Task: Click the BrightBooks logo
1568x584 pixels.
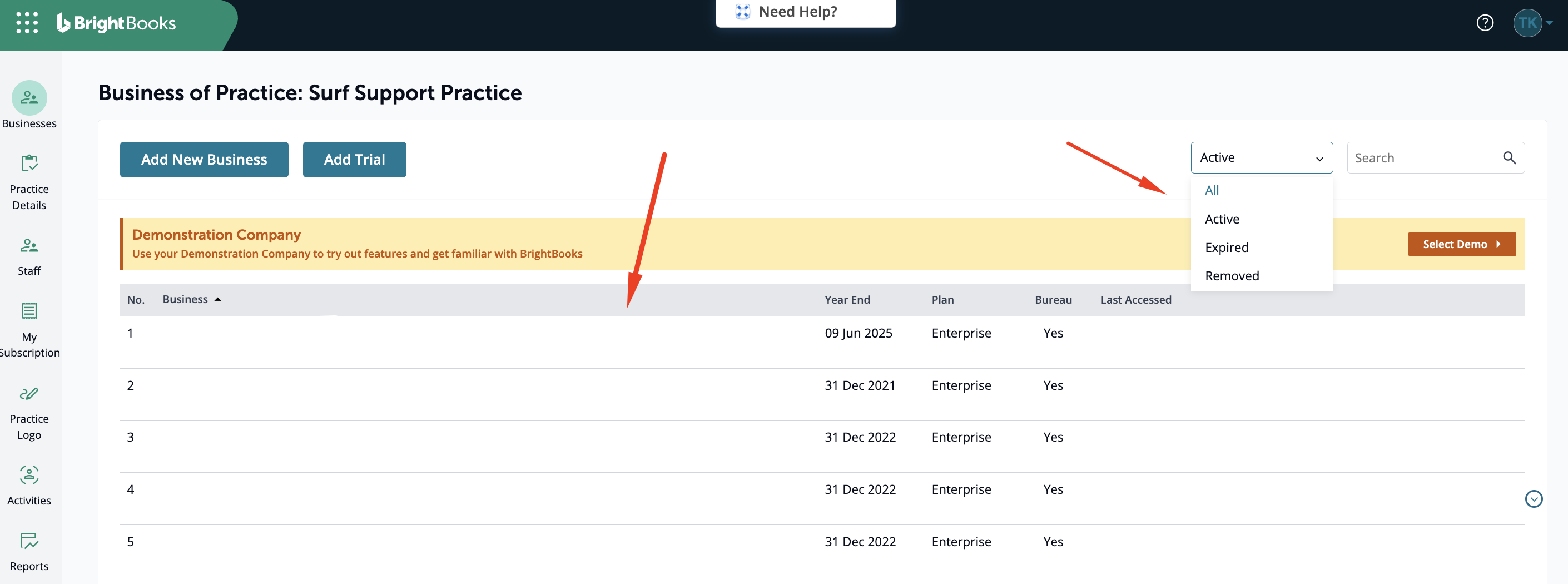Action: point(116,23)
